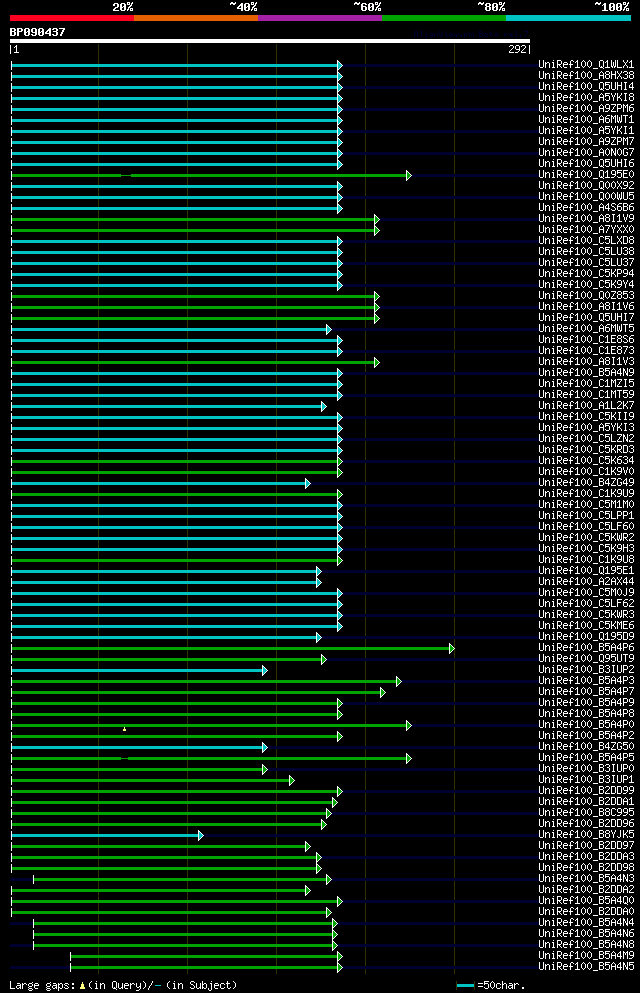This screenshot has width=640, height=993.
Task: Open hit UniRef100_Q1WLX1
Action: coord(586,65)
